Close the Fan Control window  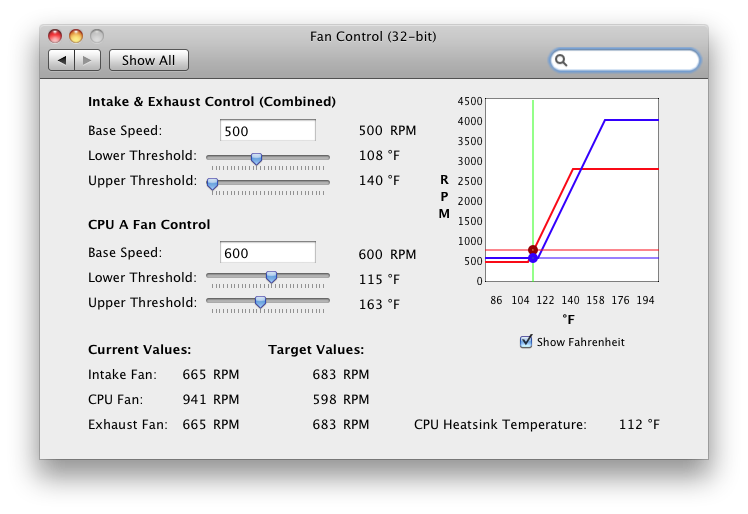click(55, 36)
